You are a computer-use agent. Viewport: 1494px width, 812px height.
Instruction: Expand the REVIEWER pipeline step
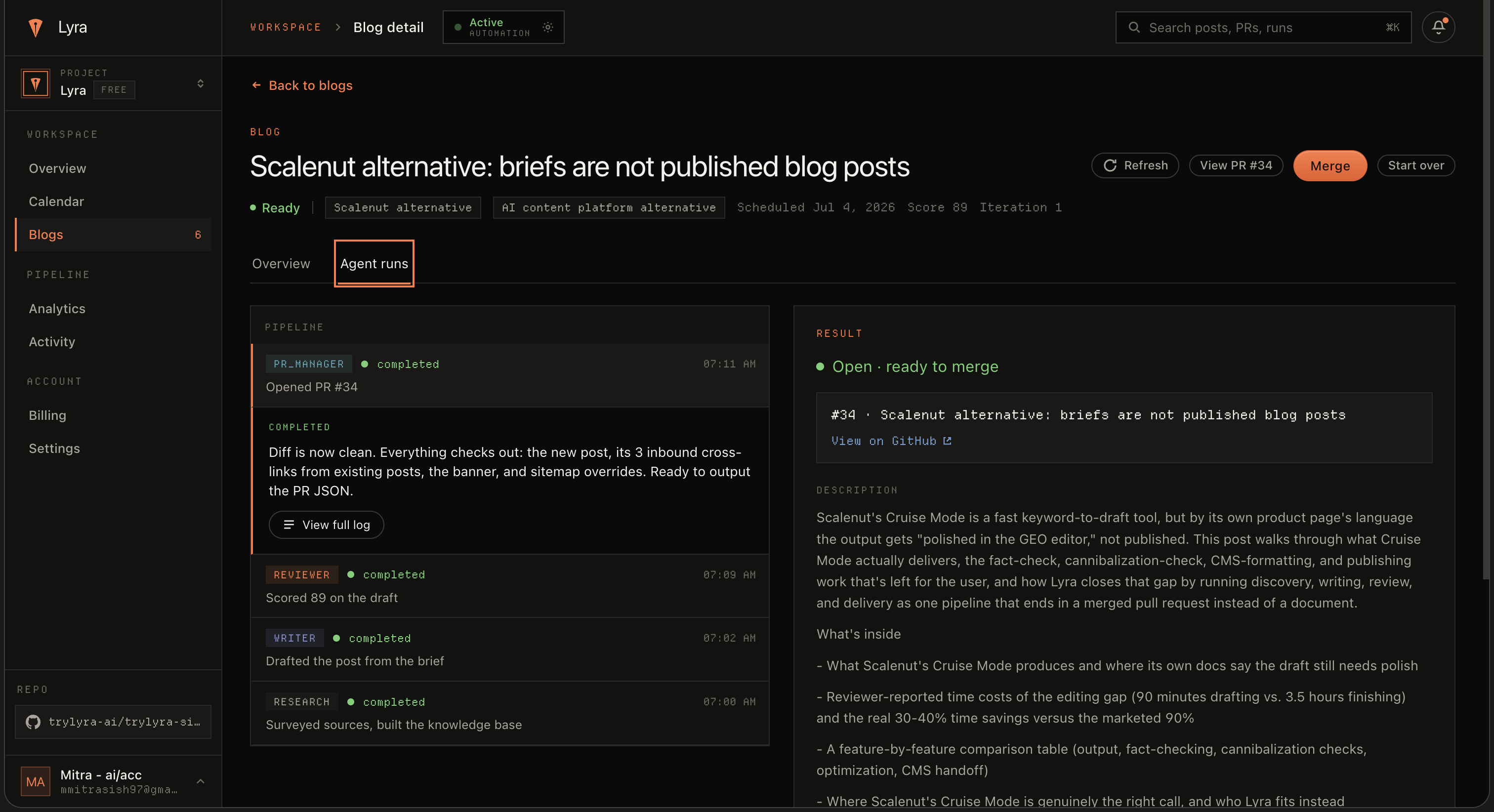tap(510, 586)
